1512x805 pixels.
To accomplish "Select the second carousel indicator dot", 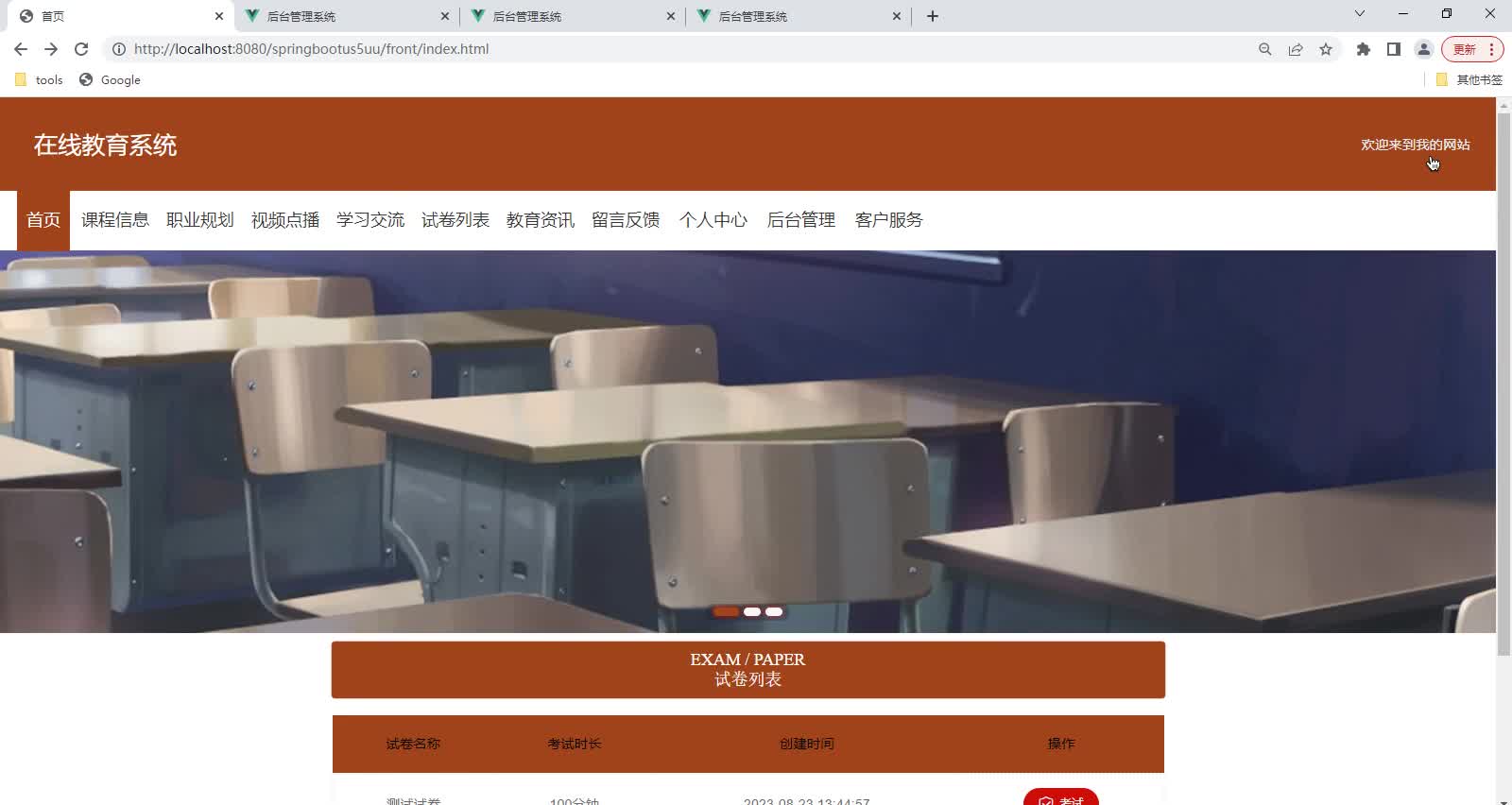I will coord(751,612).
